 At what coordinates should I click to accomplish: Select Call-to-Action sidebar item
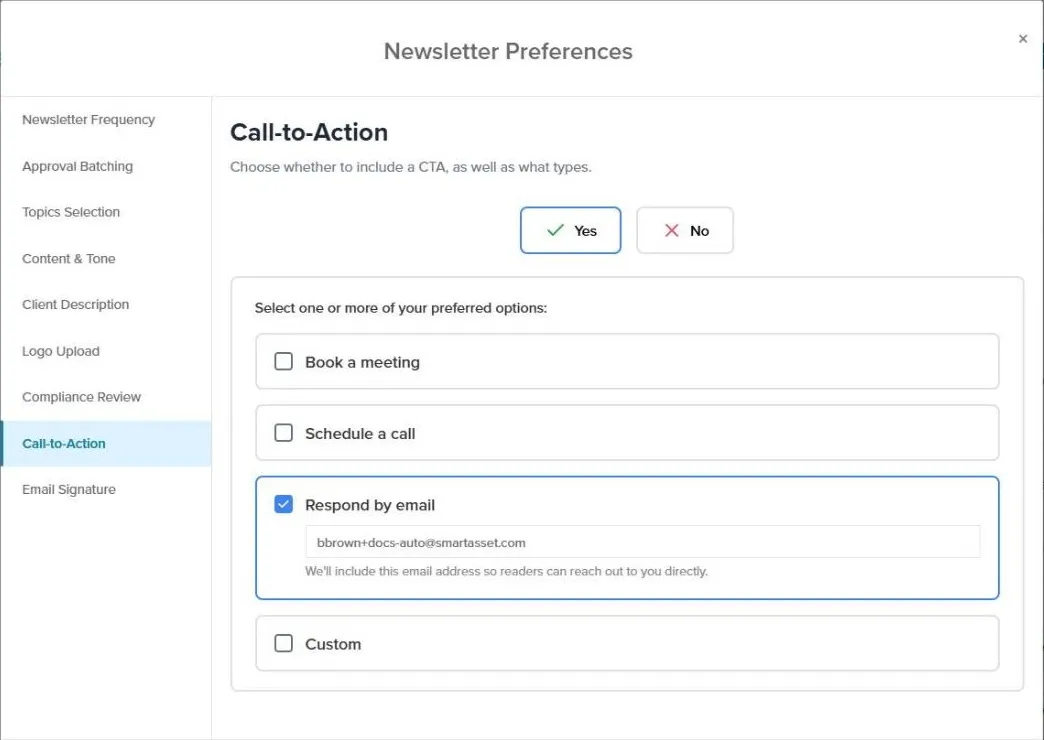[107, 444]
